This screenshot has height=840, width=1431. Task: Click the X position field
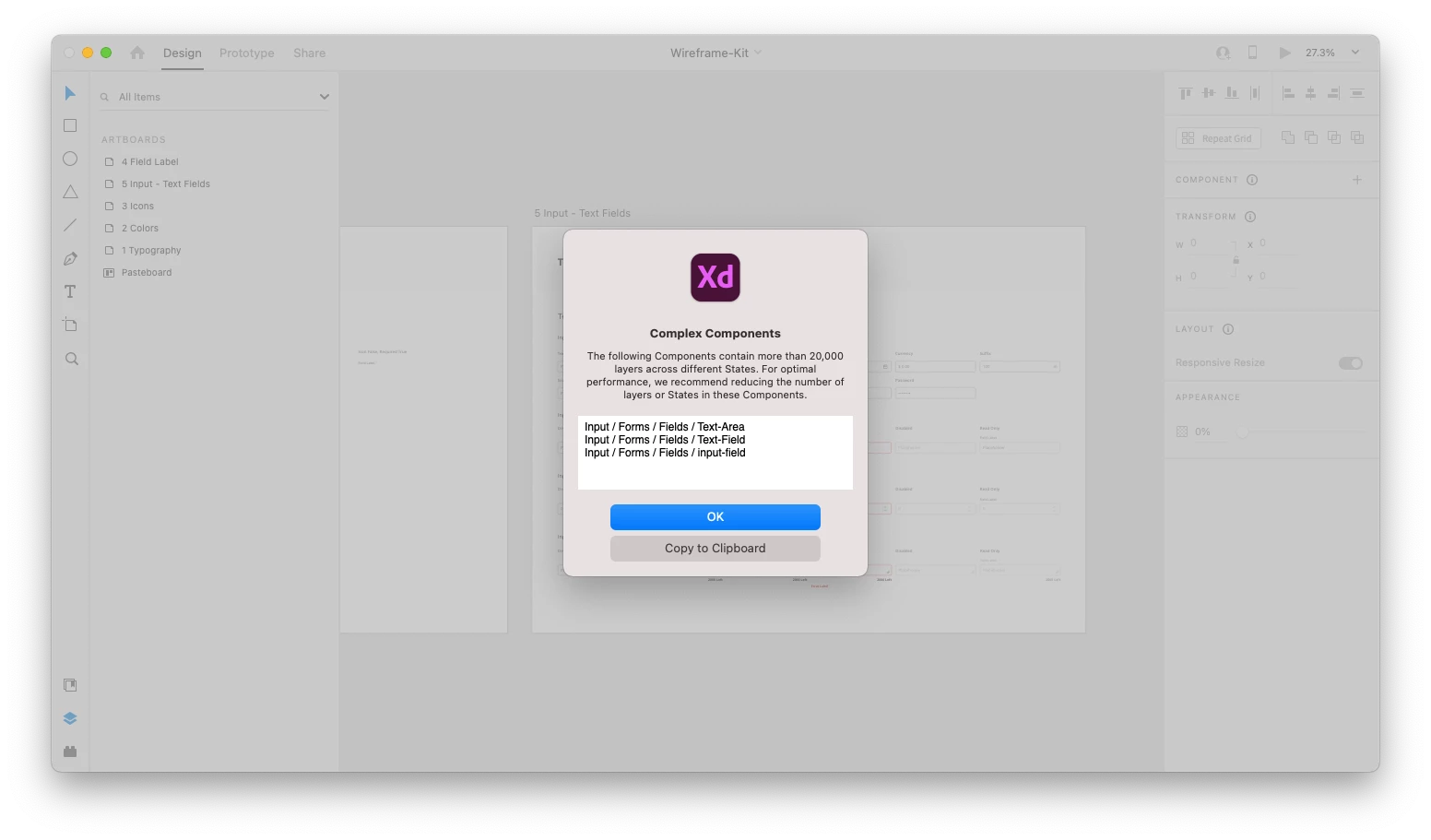click(1280, 243)
